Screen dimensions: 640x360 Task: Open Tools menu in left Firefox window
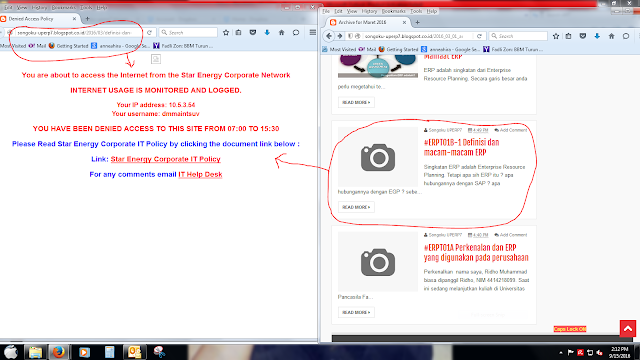coord(86,7)
